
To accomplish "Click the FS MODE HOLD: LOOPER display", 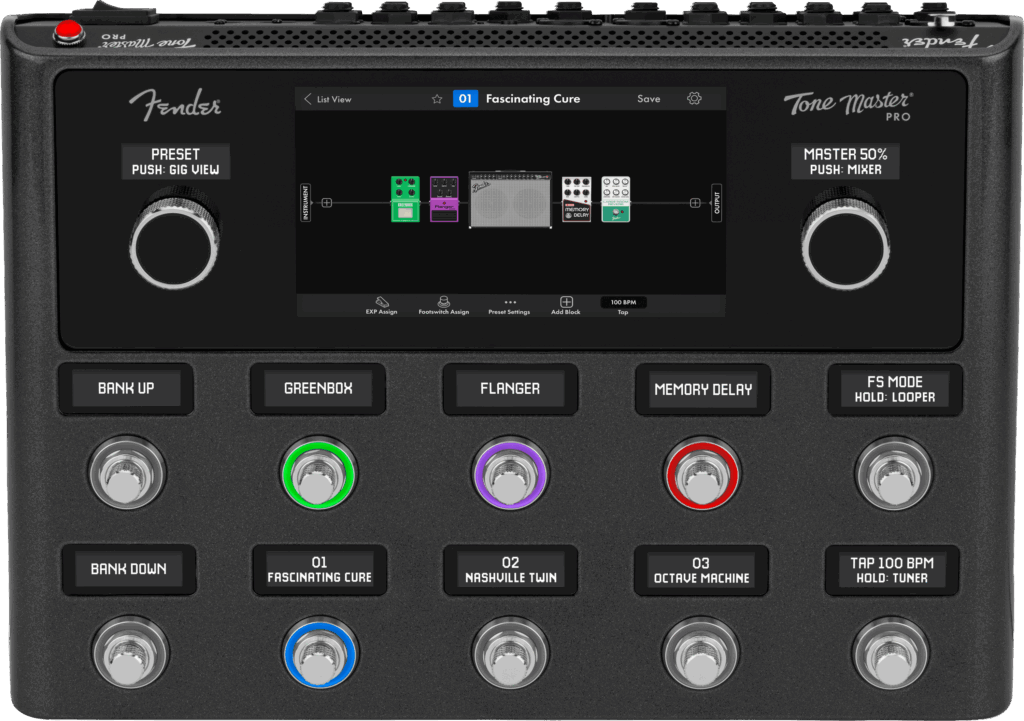I will pos(895,389).
